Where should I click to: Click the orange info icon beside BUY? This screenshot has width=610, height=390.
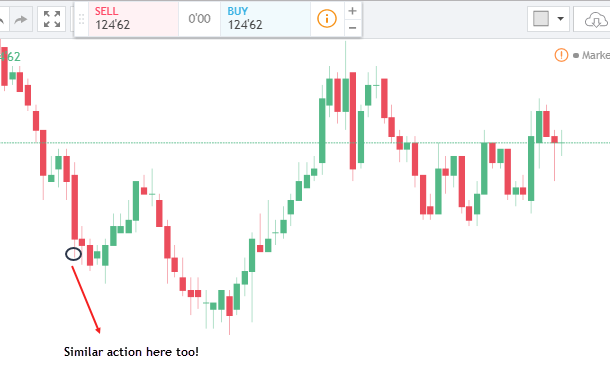coord(327,18)
